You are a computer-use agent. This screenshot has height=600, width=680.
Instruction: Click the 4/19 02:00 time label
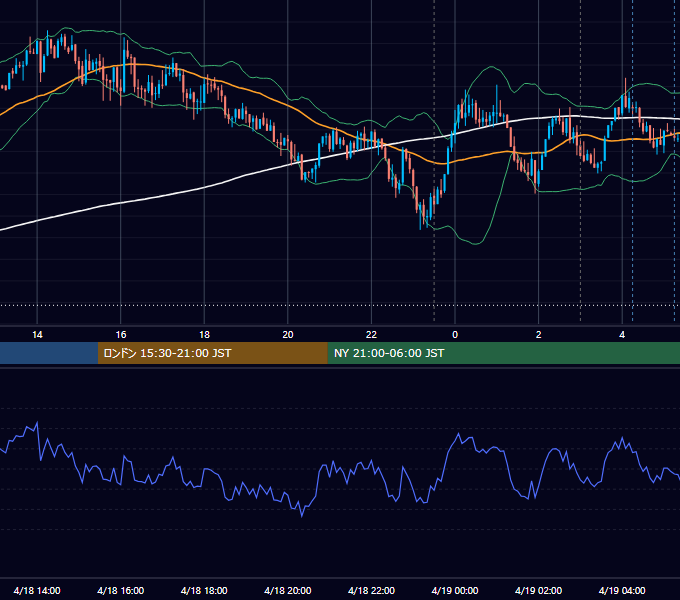click(538, 590)
